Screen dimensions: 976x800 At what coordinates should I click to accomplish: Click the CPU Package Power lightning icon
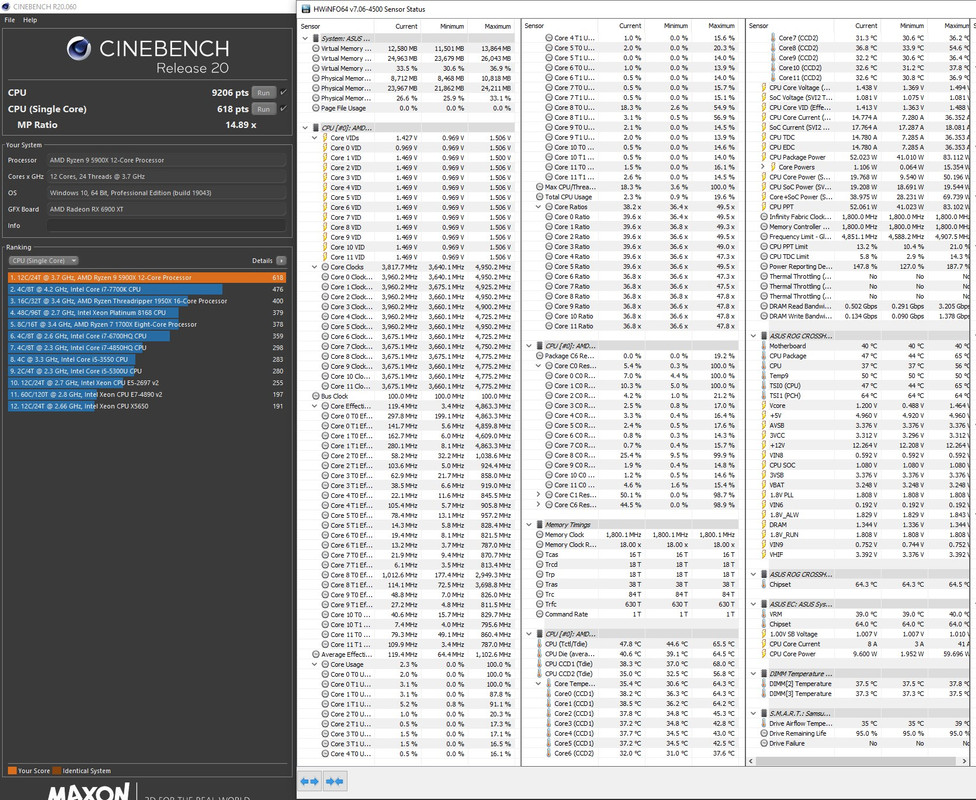[764, 157]
